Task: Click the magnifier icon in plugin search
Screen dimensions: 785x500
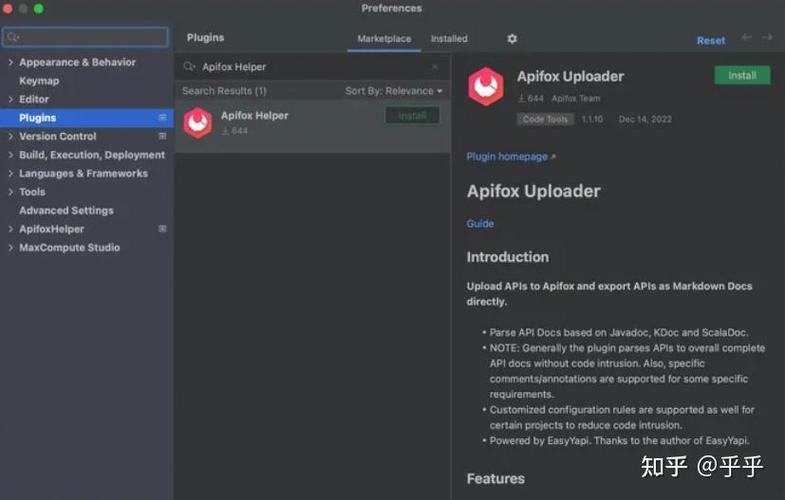Action: click(x=189, y=67)
